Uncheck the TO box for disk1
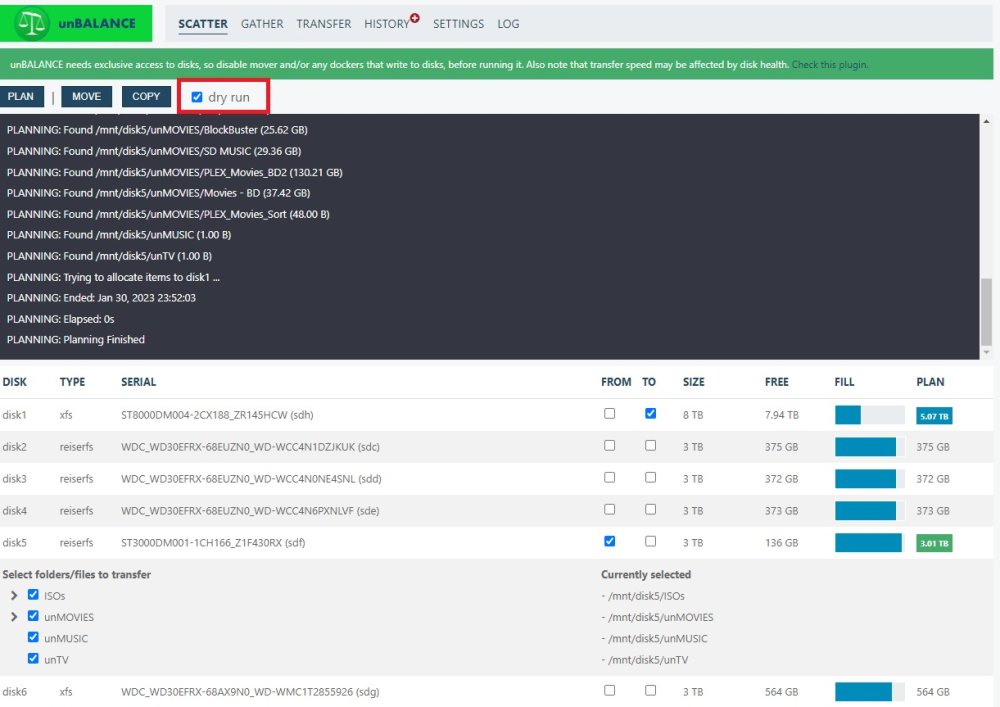The image size is (1000, 707). (x=651, y=414)
